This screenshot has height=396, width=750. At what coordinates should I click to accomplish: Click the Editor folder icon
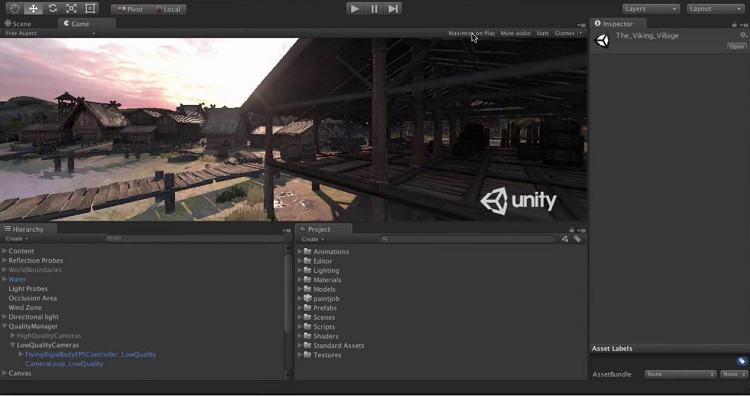[x=308, y=261]
